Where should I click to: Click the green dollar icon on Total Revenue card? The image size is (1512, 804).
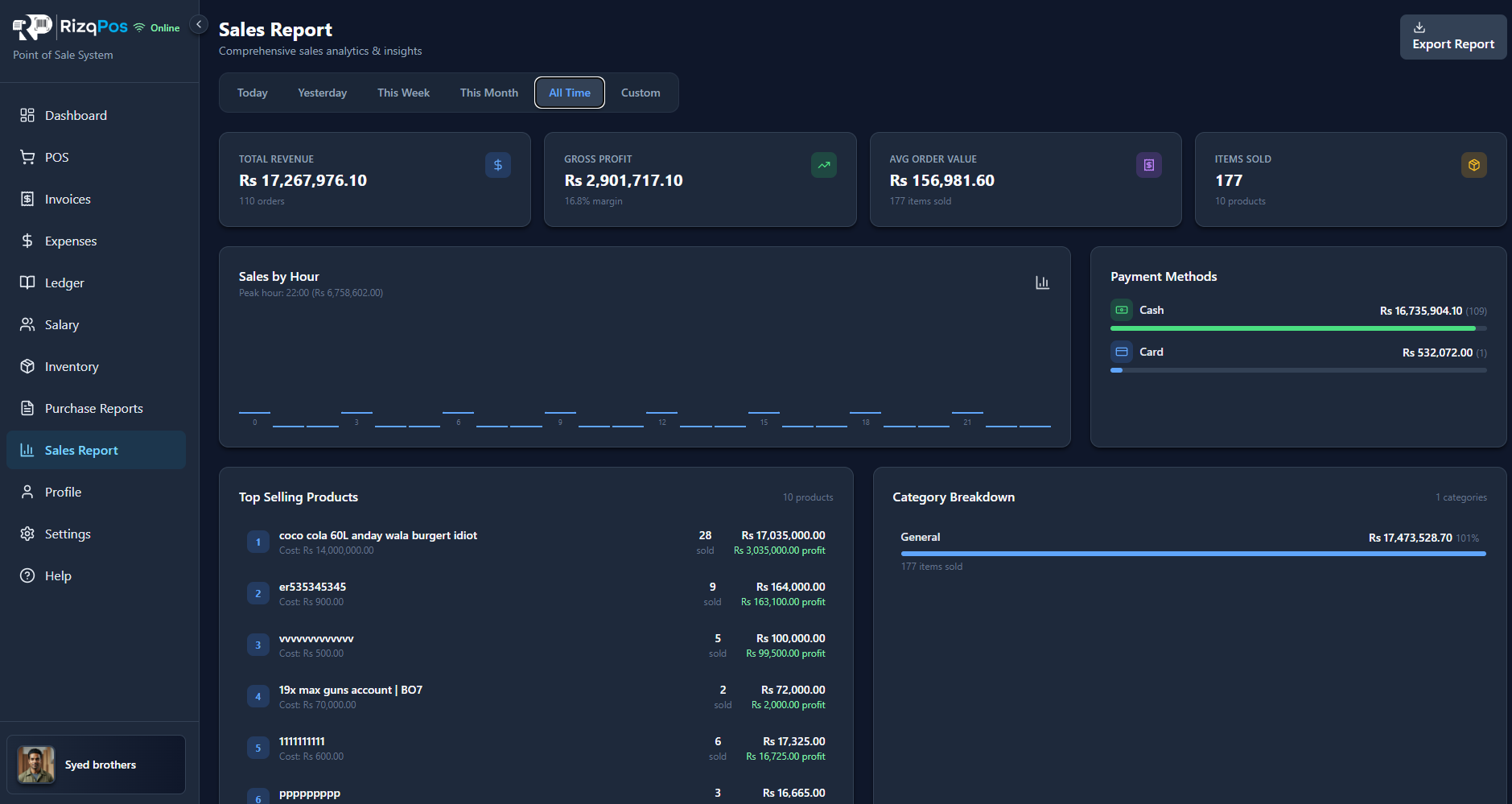pyautogui.click(x=497, y=165)
